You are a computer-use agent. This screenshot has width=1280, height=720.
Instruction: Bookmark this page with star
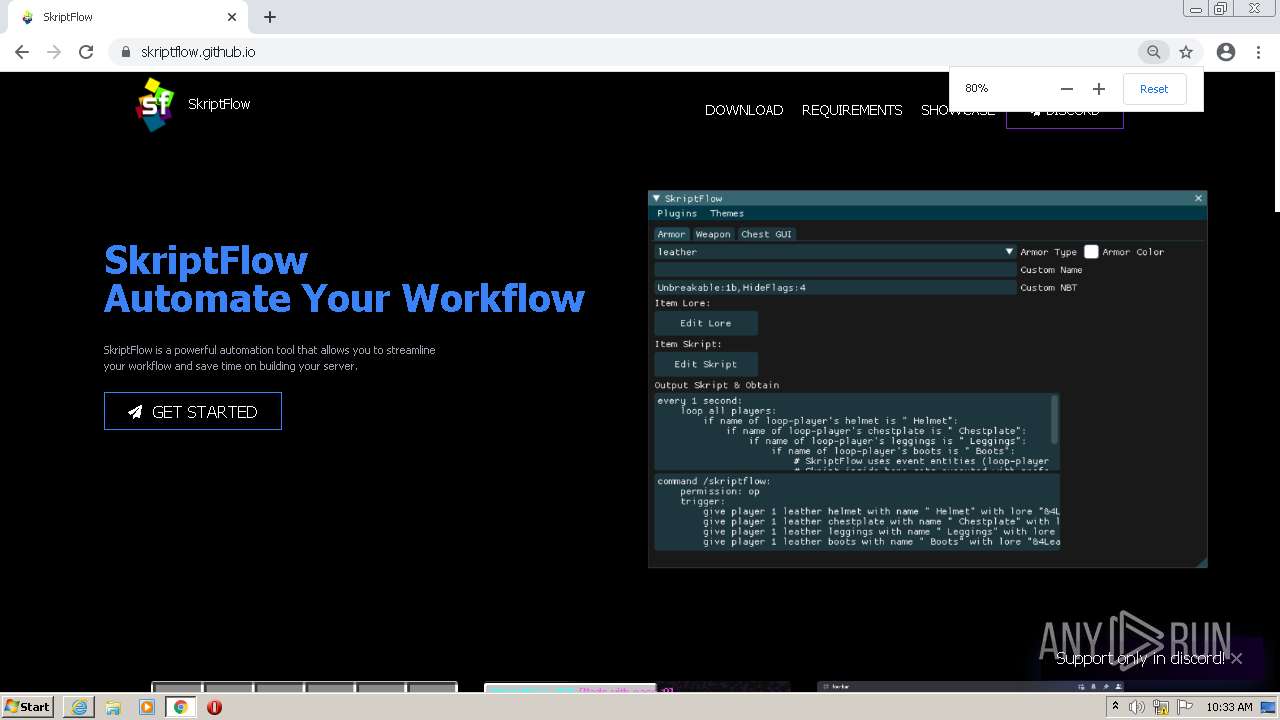click(x=1186, y=52)
